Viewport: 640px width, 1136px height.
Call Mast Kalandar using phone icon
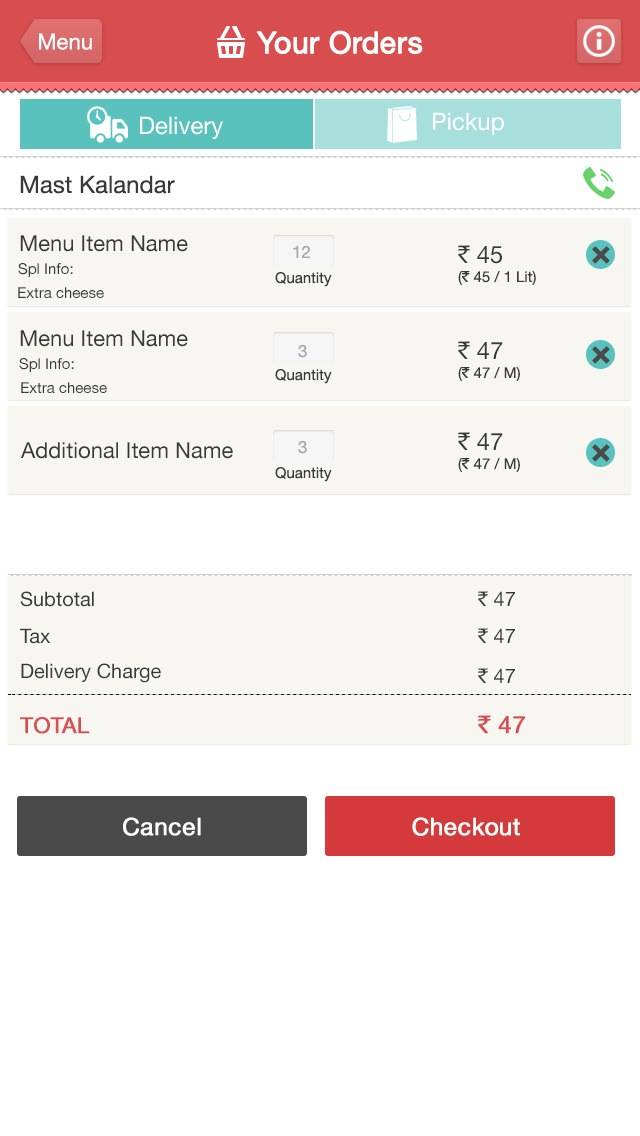click(x=598, y=183)
